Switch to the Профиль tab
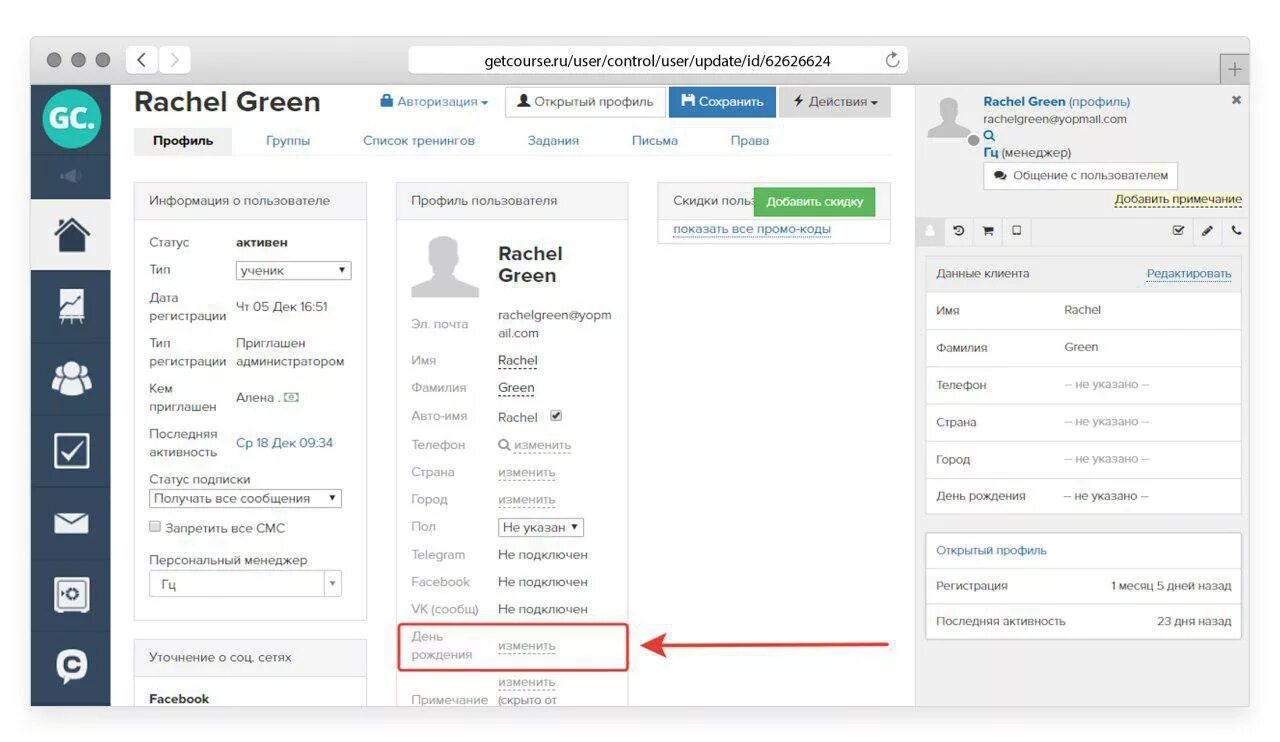The height and width of the screenshot is (742, 1280). pos(183,141)
